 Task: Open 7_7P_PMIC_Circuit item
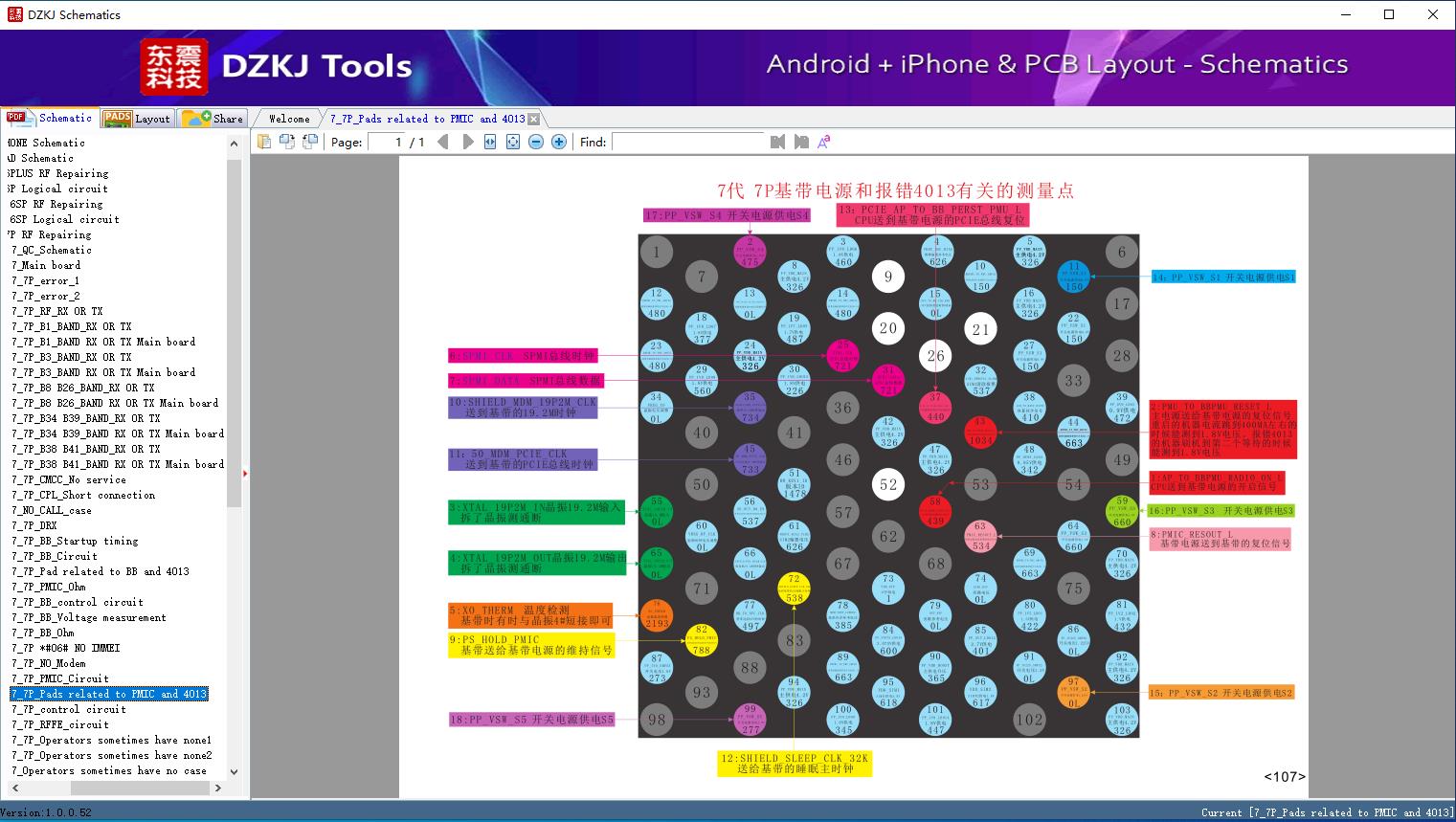click(60, 678)
